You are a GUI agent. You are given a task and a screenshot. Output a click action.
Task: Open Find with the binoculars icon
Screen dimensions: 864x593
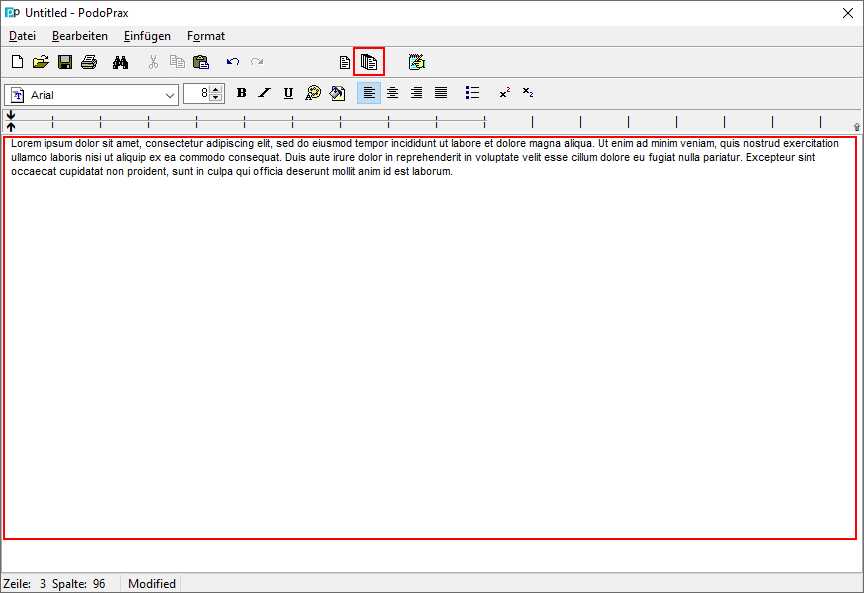click(121, 62)
